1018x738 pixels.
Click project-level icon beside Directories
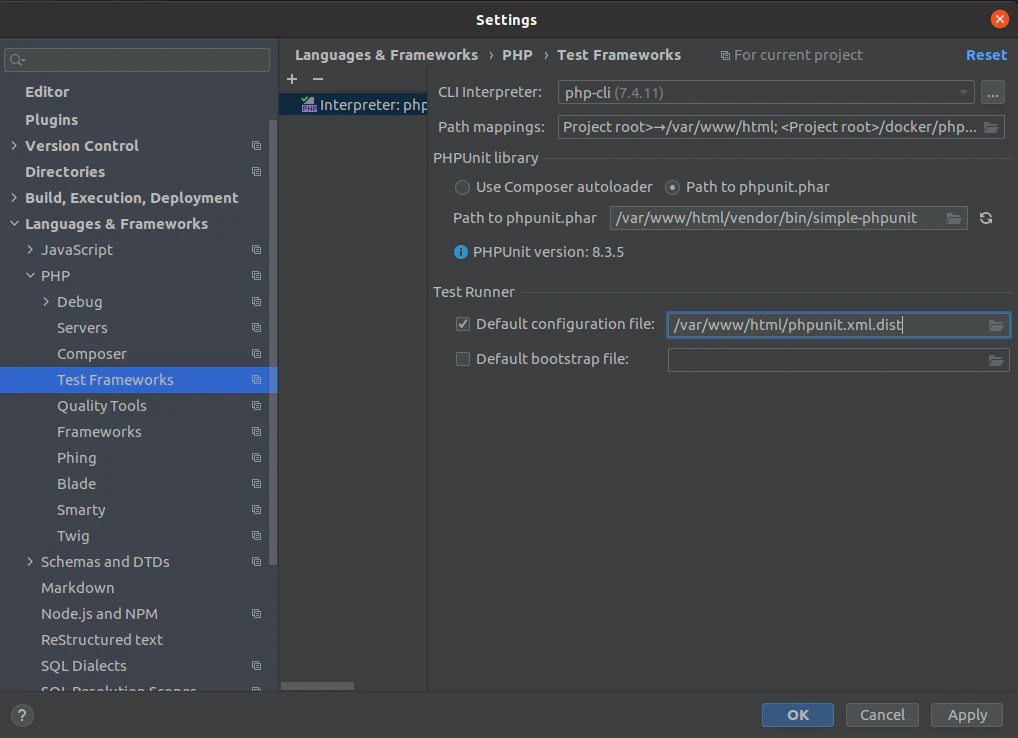[256, 172]
